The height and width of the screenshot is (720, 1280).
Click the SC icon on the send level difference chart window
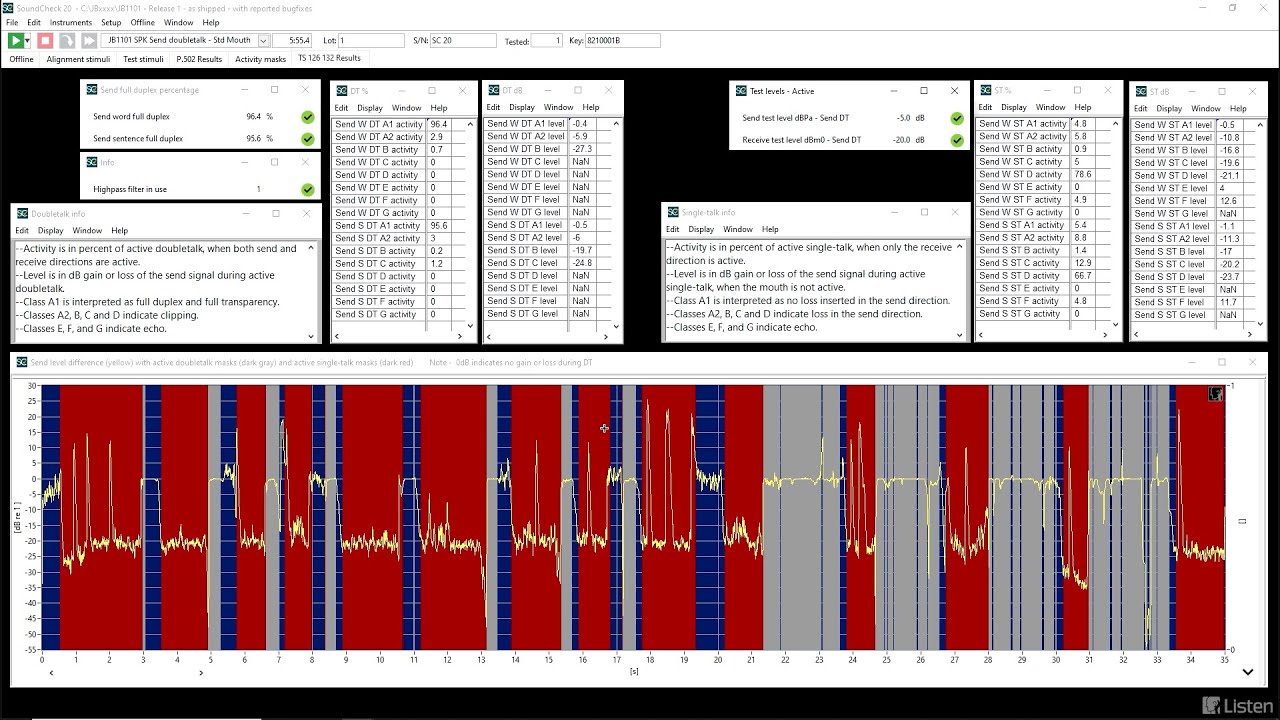pyautogui.click(x=22, y=363)
